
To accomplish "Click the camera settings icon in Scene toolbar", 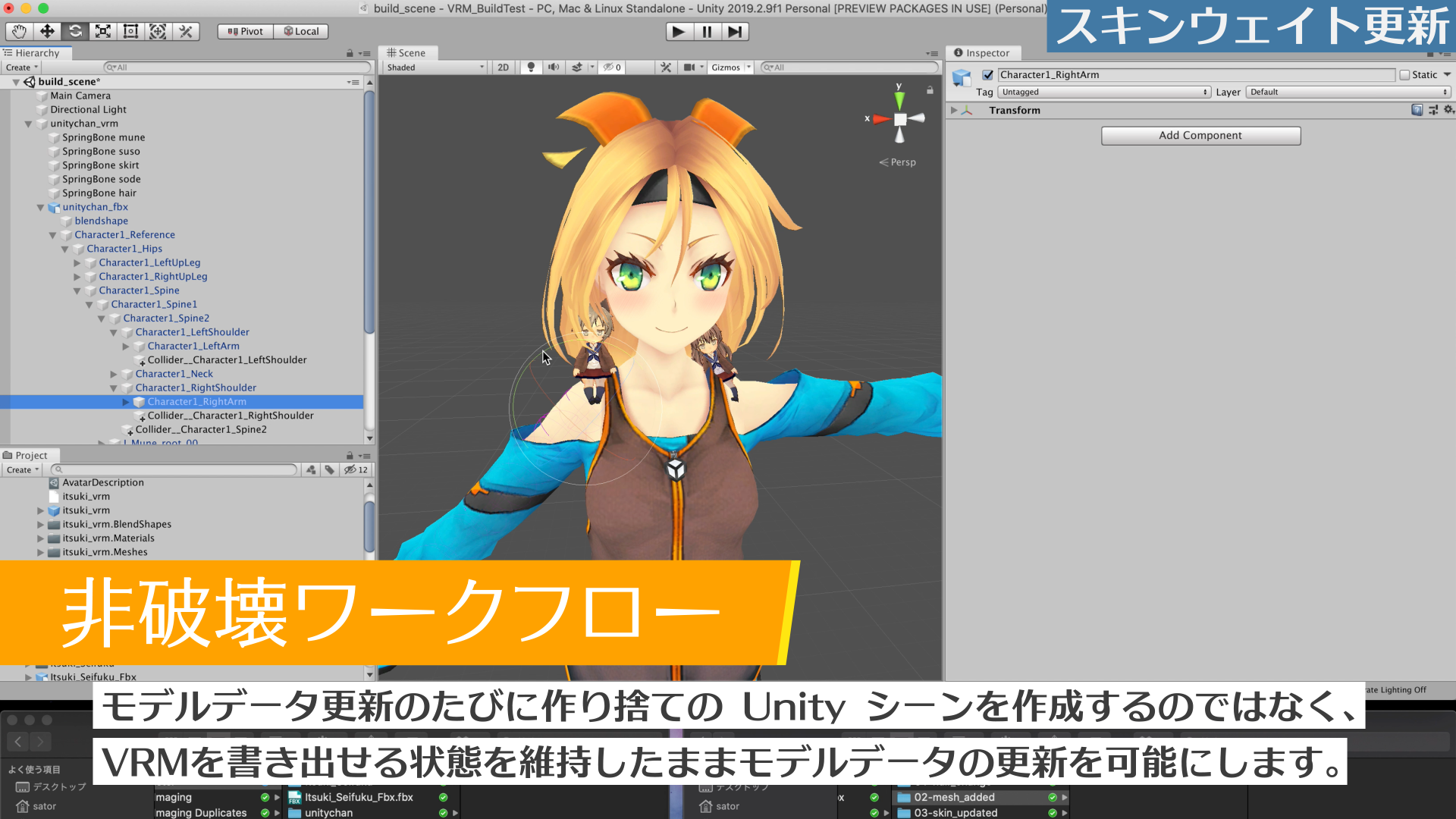I will (691, 67).
